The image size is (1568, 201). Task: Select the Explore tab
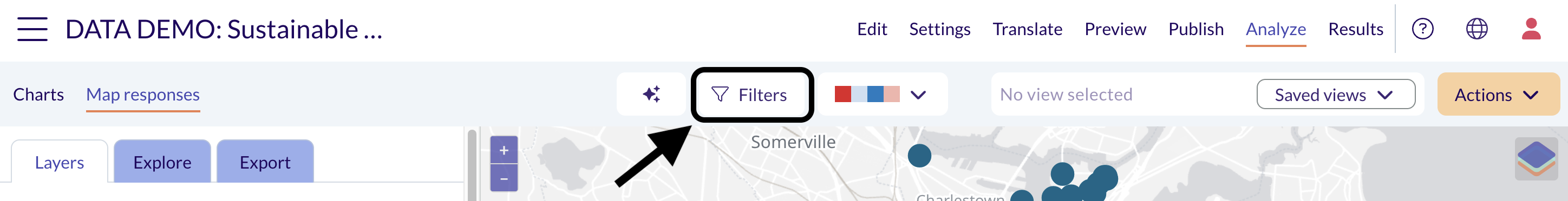pos(162,162)
